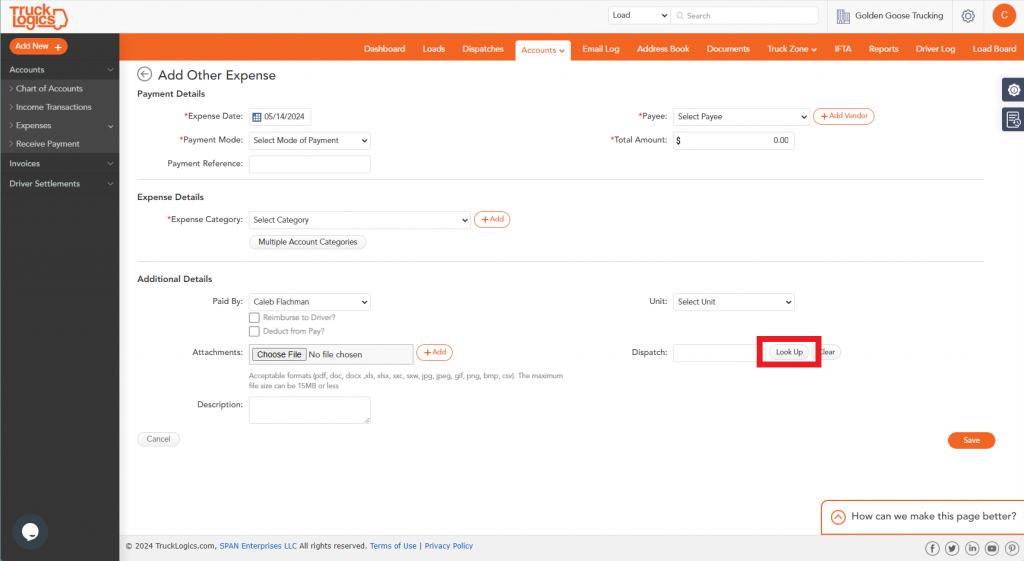Click the Add Vendor button
The width and height of the screenshot is (1024, 561).
coord(844,116)
